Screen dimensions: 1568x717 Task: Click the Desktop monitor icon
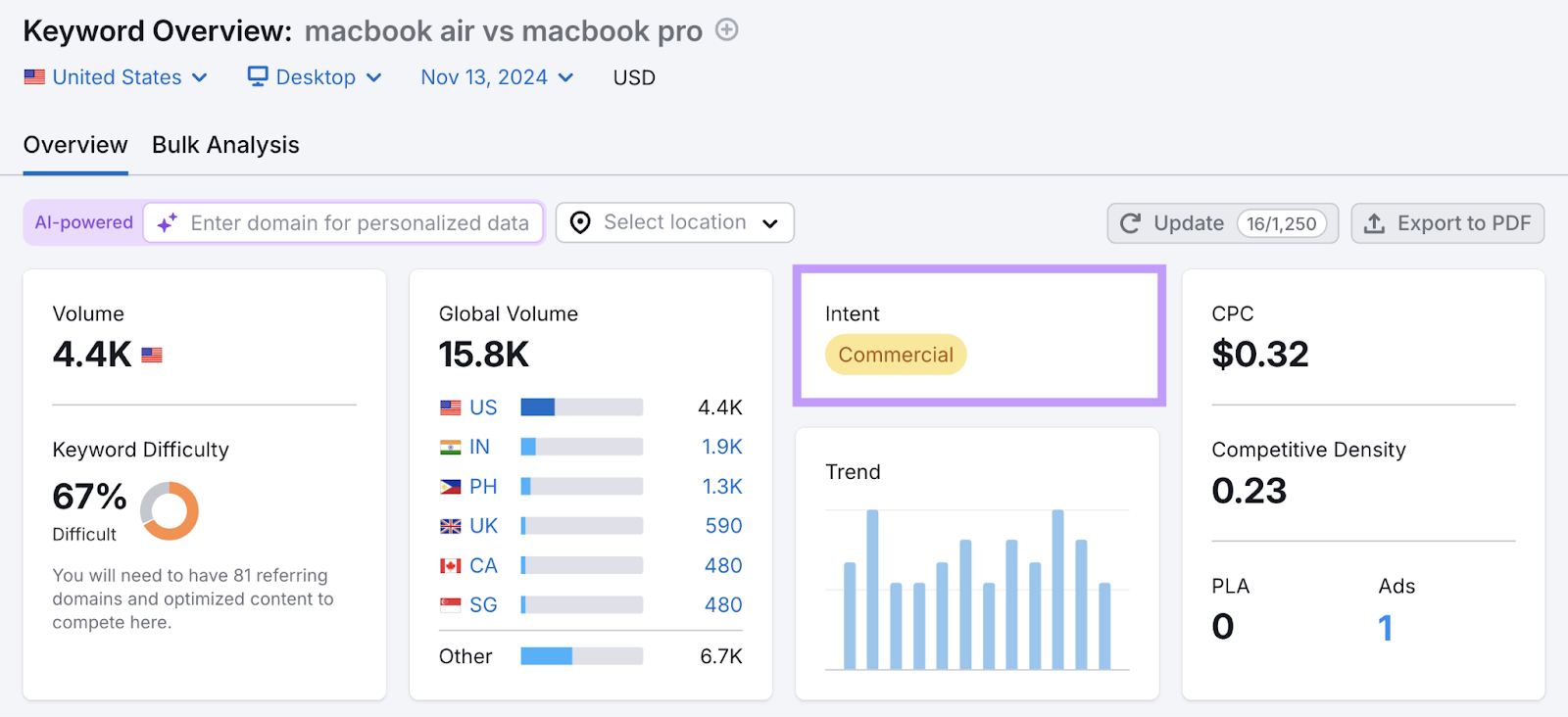point(258,76)
